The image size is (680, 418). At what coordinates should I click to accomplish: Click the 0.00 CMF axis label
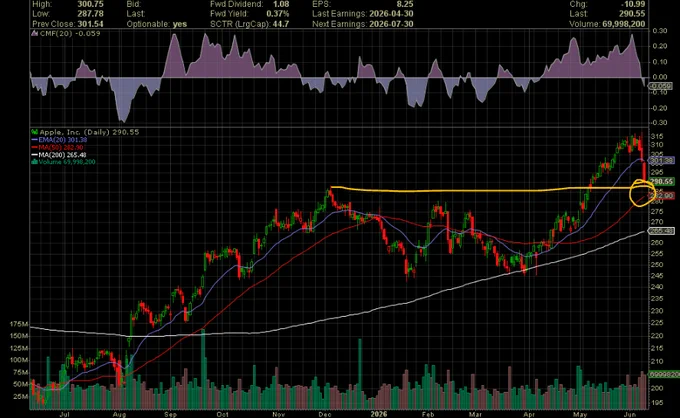pos(660,77)
